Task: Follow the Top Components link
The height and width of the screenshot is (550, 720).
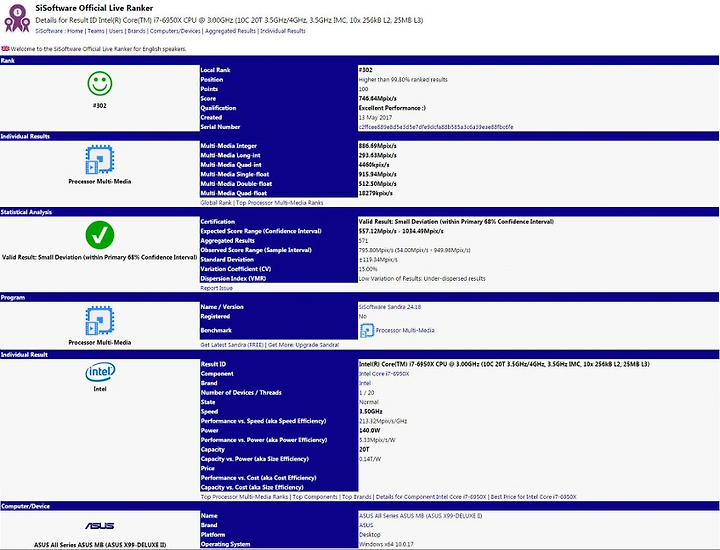Action: (315, 497)
